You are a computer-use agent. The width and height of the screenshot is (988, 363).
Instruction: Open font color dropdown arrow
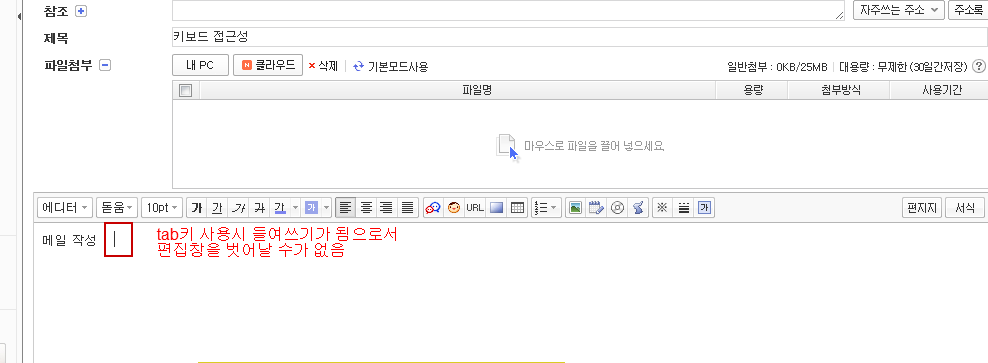[296, 207]
